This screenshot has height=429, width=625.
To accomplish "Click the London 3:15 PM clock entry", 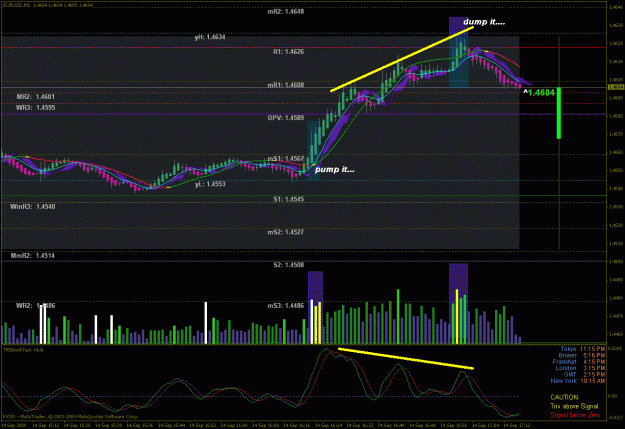I will (x=580, y=368).
